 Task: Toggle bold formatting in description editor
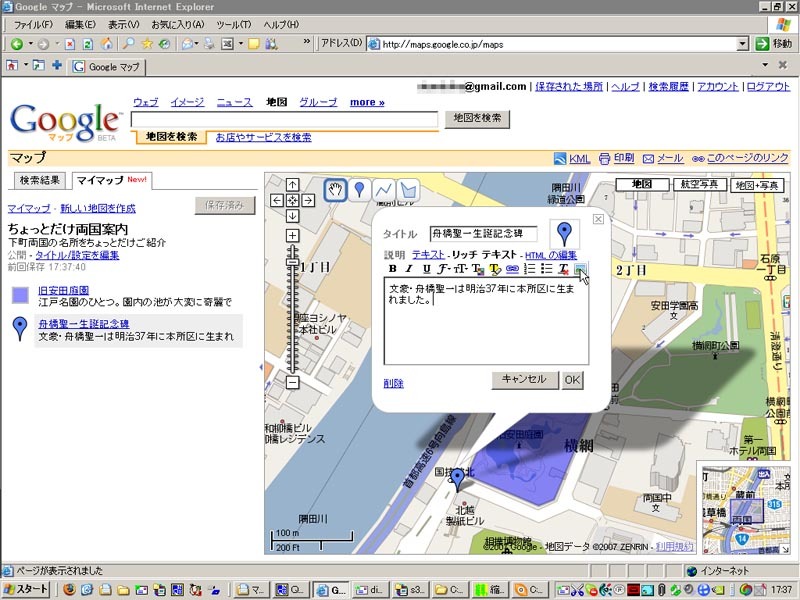[392, 268]
